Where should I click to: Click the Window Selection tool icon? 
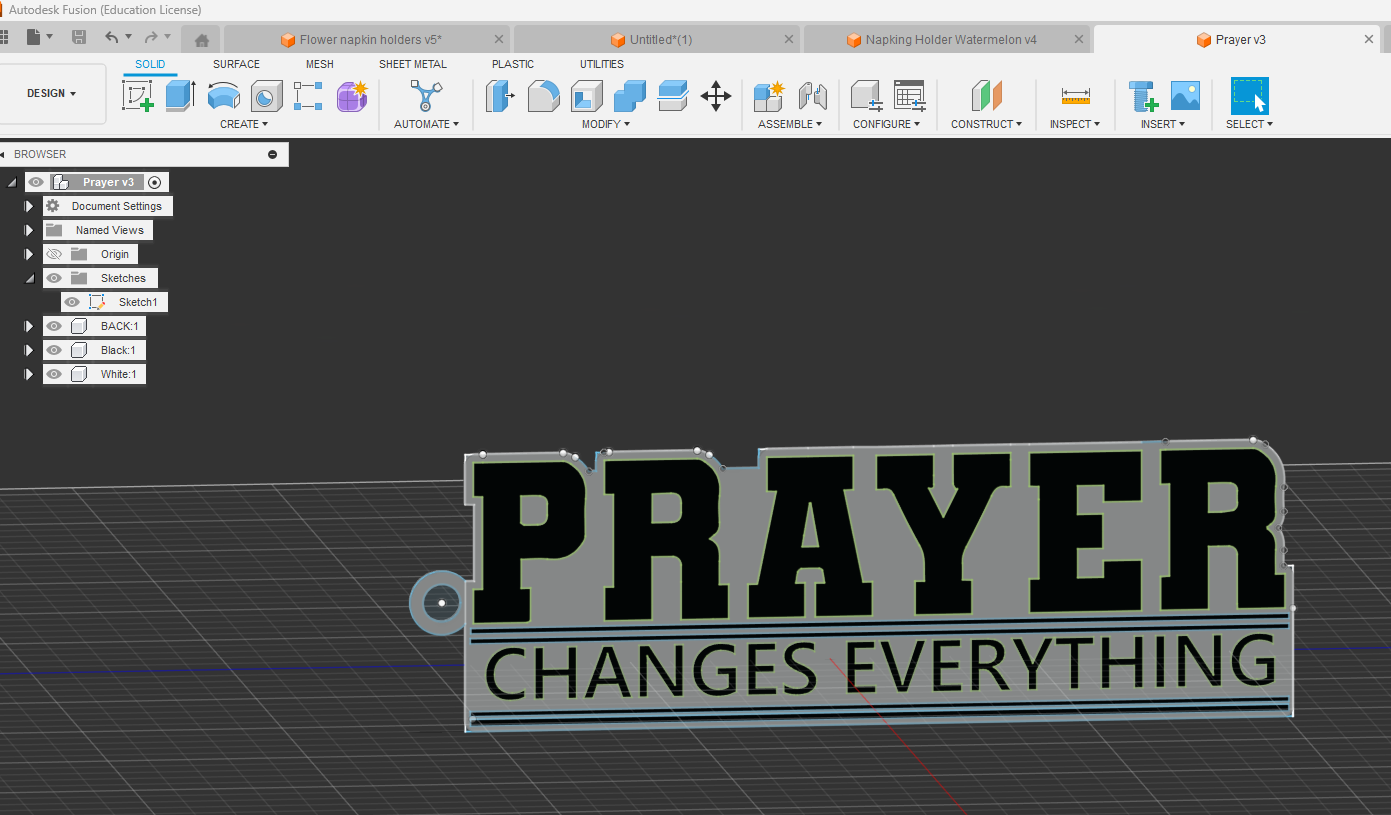point(1250,97)
